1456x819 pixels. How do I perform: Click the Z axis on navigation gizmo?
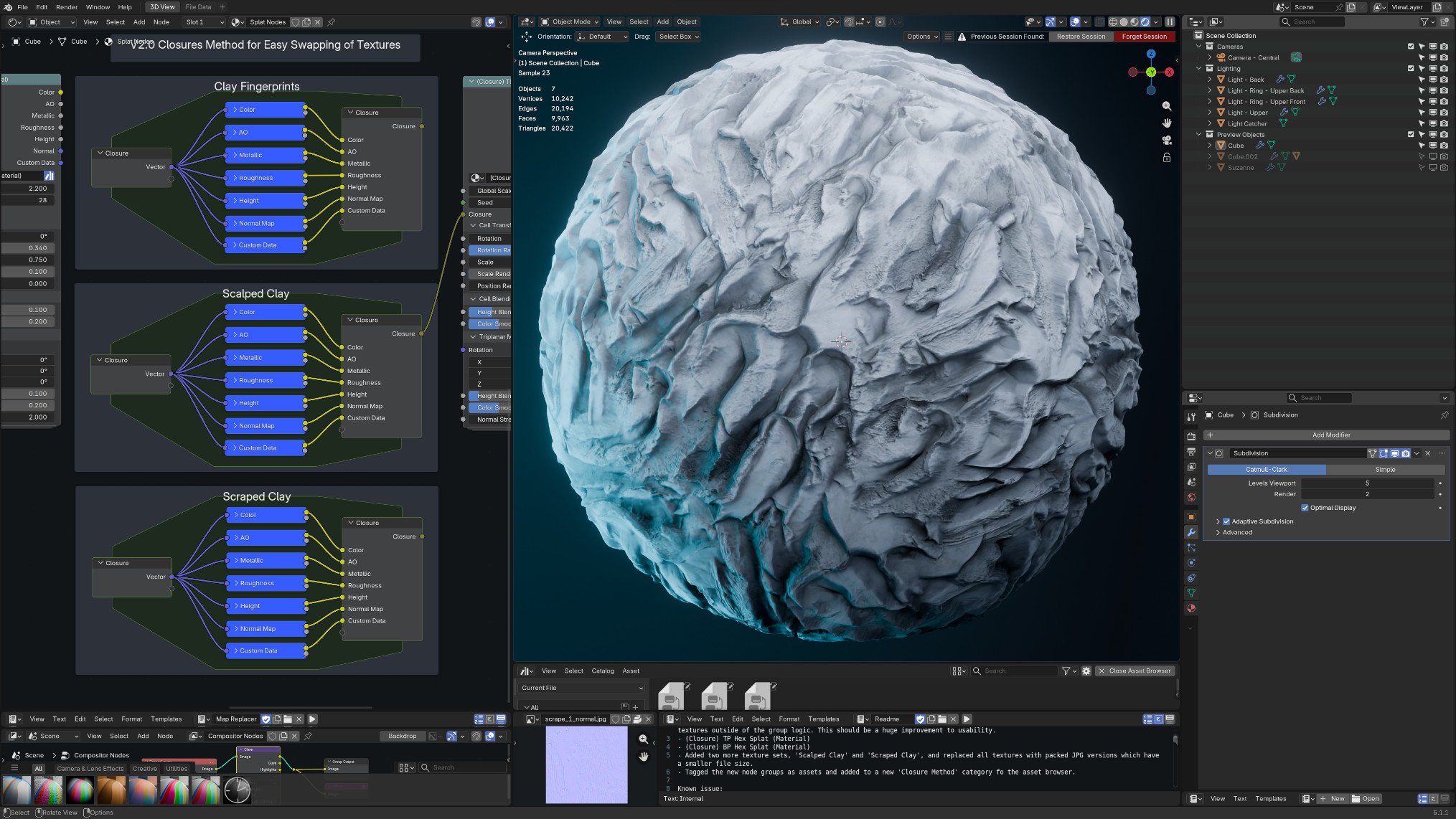click(1151, 54)
